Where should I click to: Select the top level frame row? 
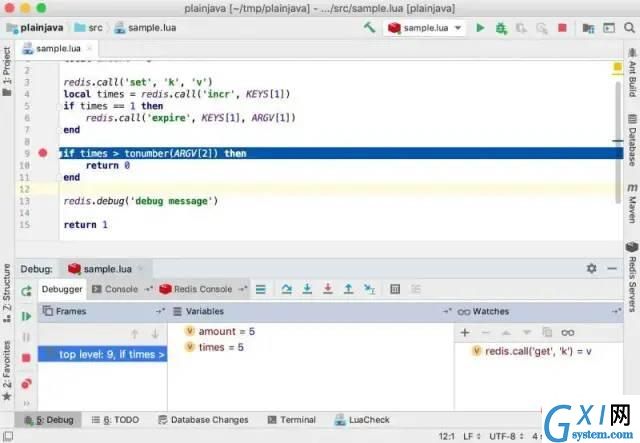click(102, 354)
